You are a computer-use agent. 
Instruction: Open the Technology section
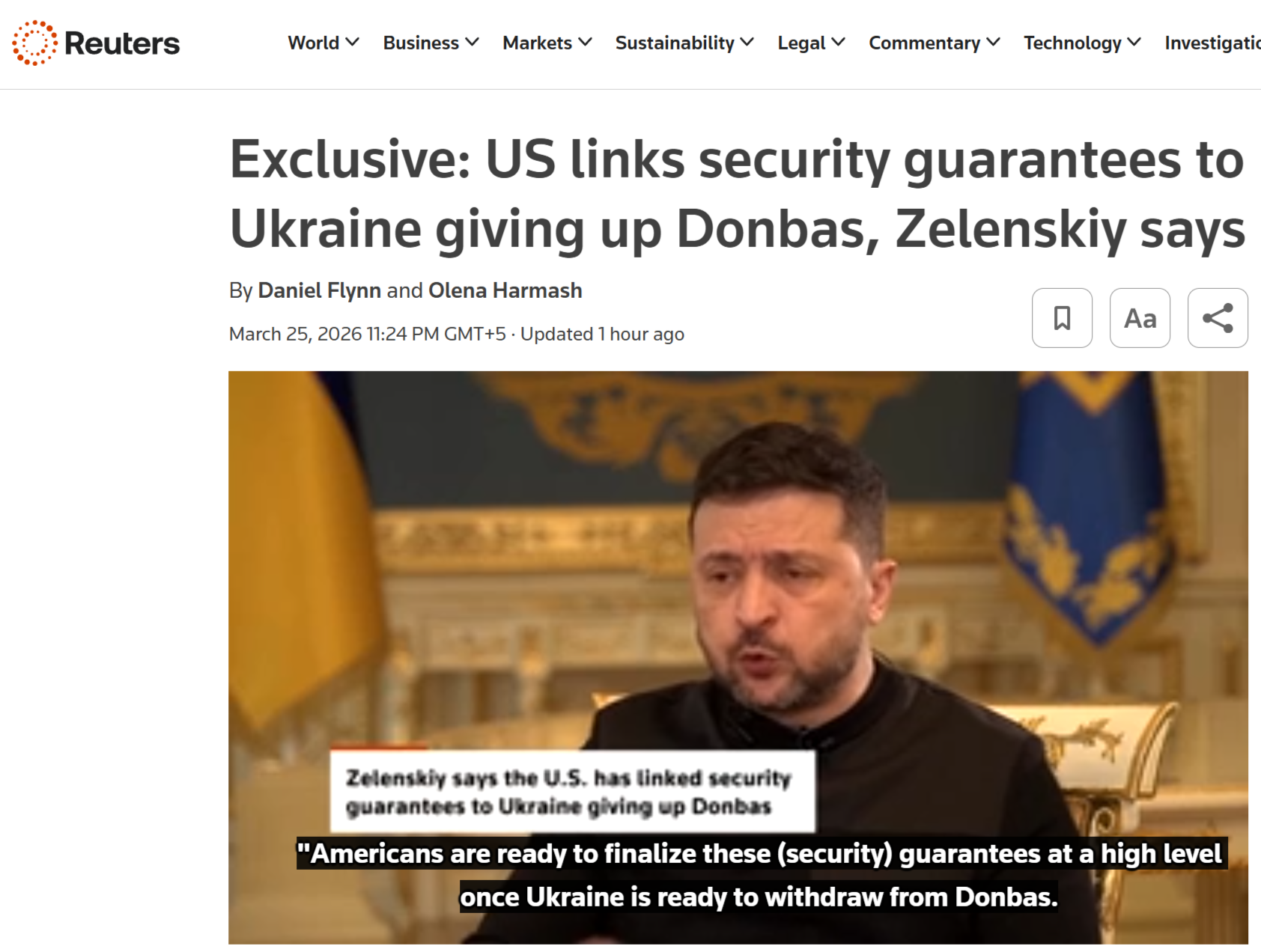1072,43
